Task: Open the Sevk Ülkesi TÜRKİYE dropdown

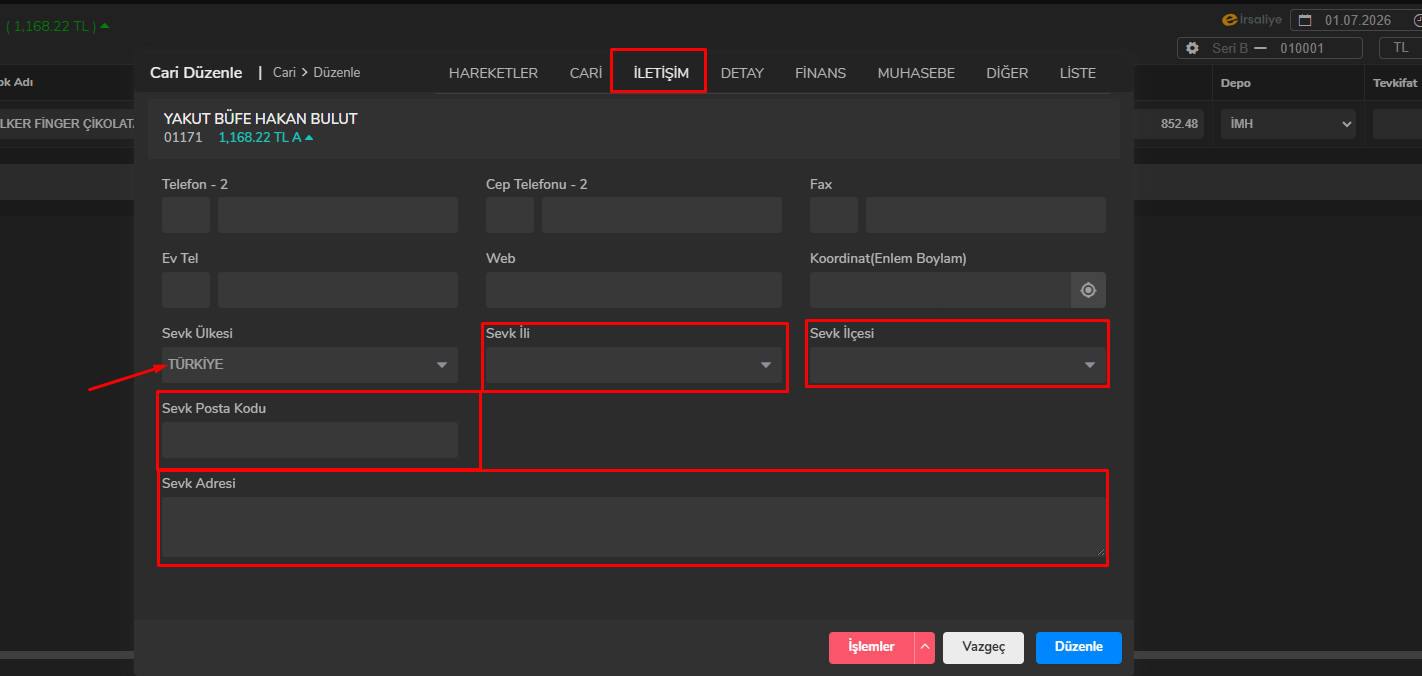Action: (310, 365)
